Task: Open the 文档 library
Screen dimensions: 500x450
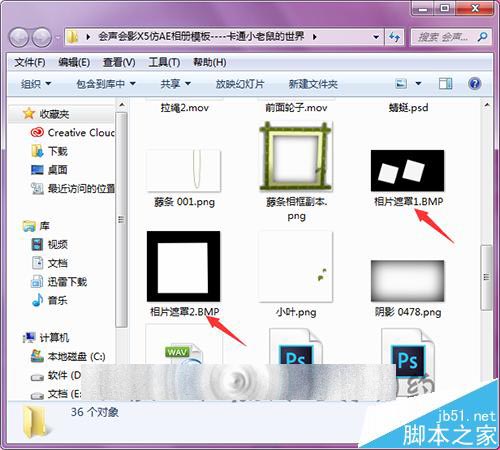Action: tap(49, 263)
